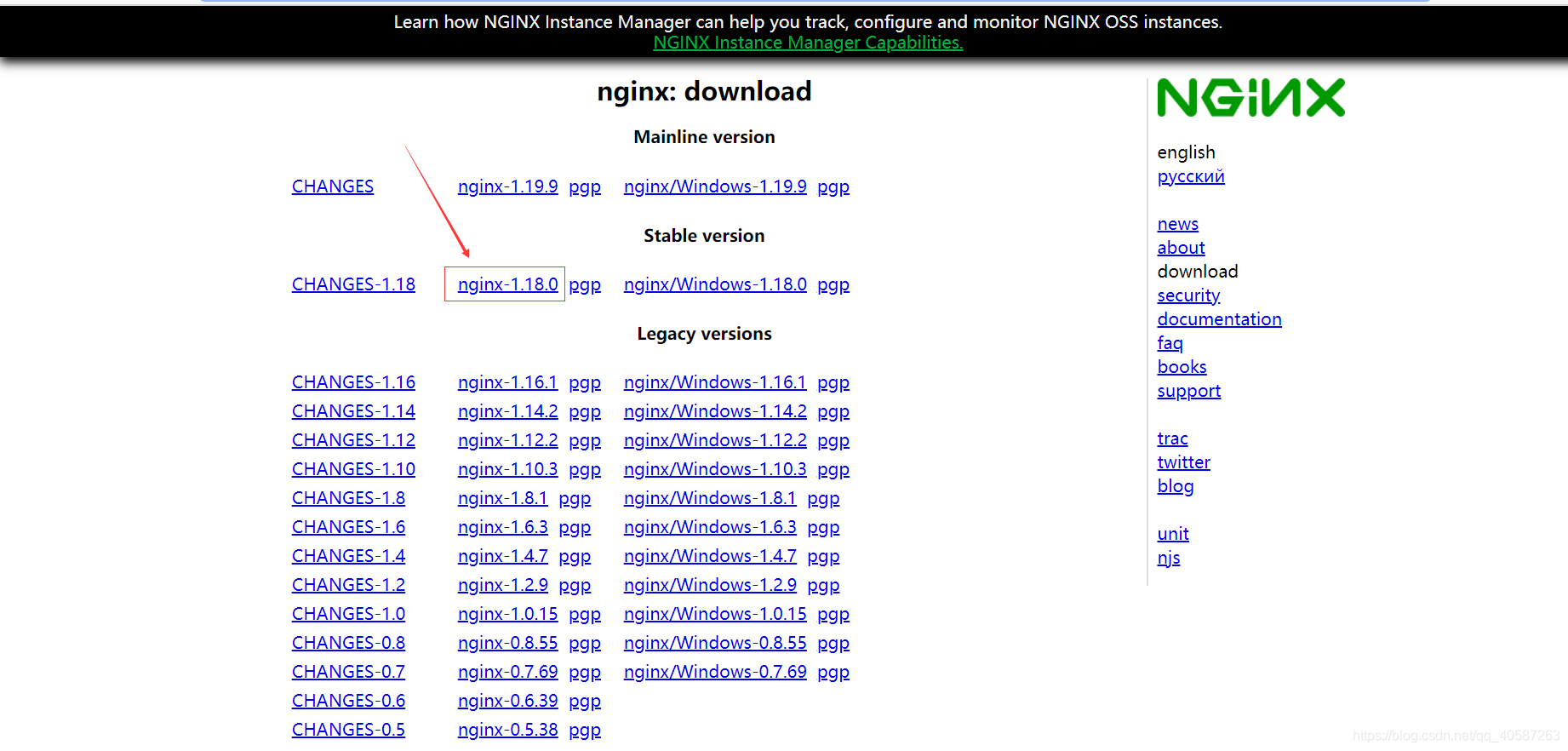
Task: Download nginx-1.4.7 source
Action: (x=503, y=556)
